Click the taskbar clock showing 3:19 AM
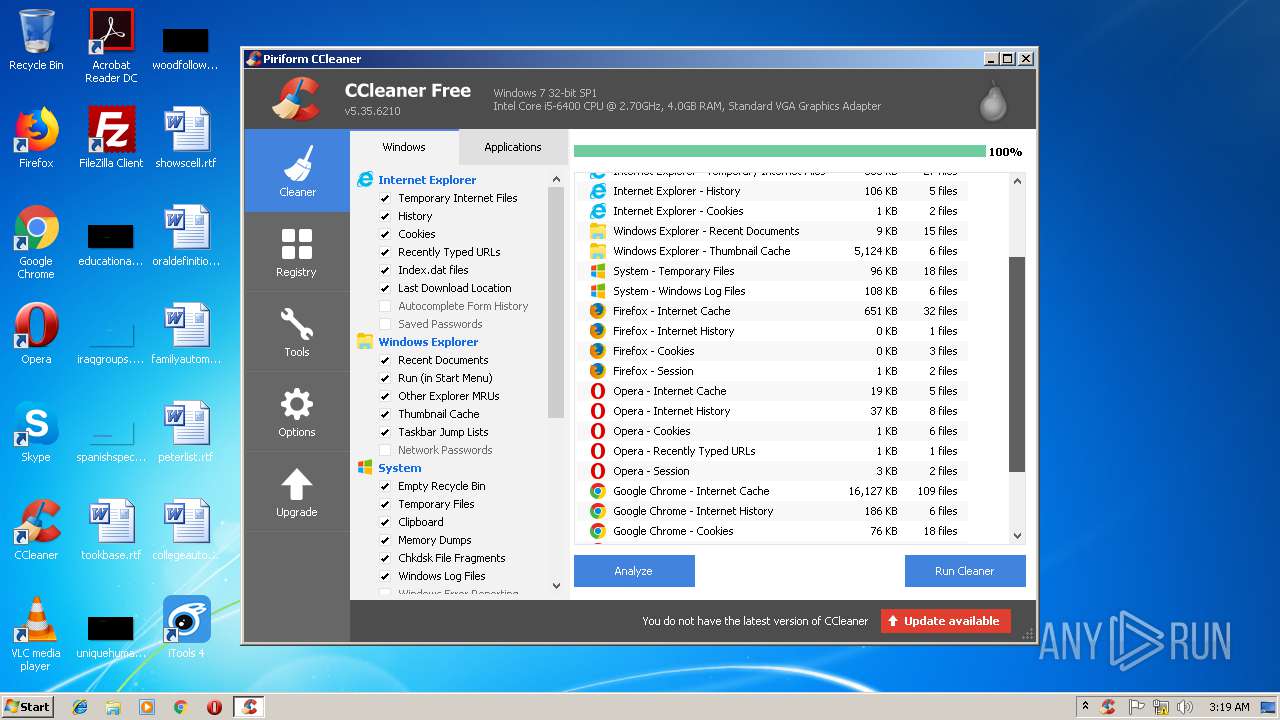The width and height of the screenshot is (1280, 720). 1228,707
